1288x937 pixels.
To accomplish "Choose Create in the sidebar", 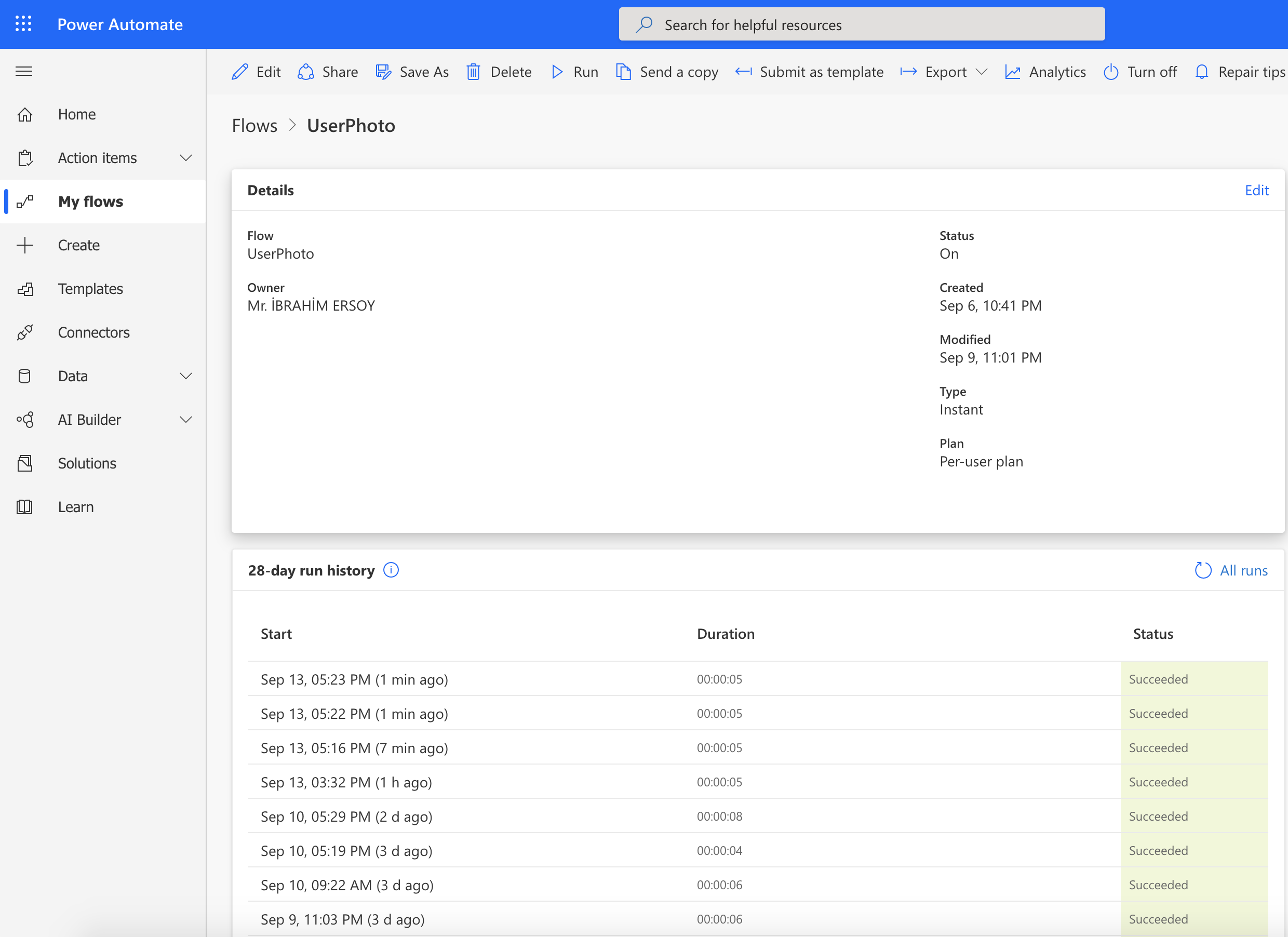I will point(103,245).
